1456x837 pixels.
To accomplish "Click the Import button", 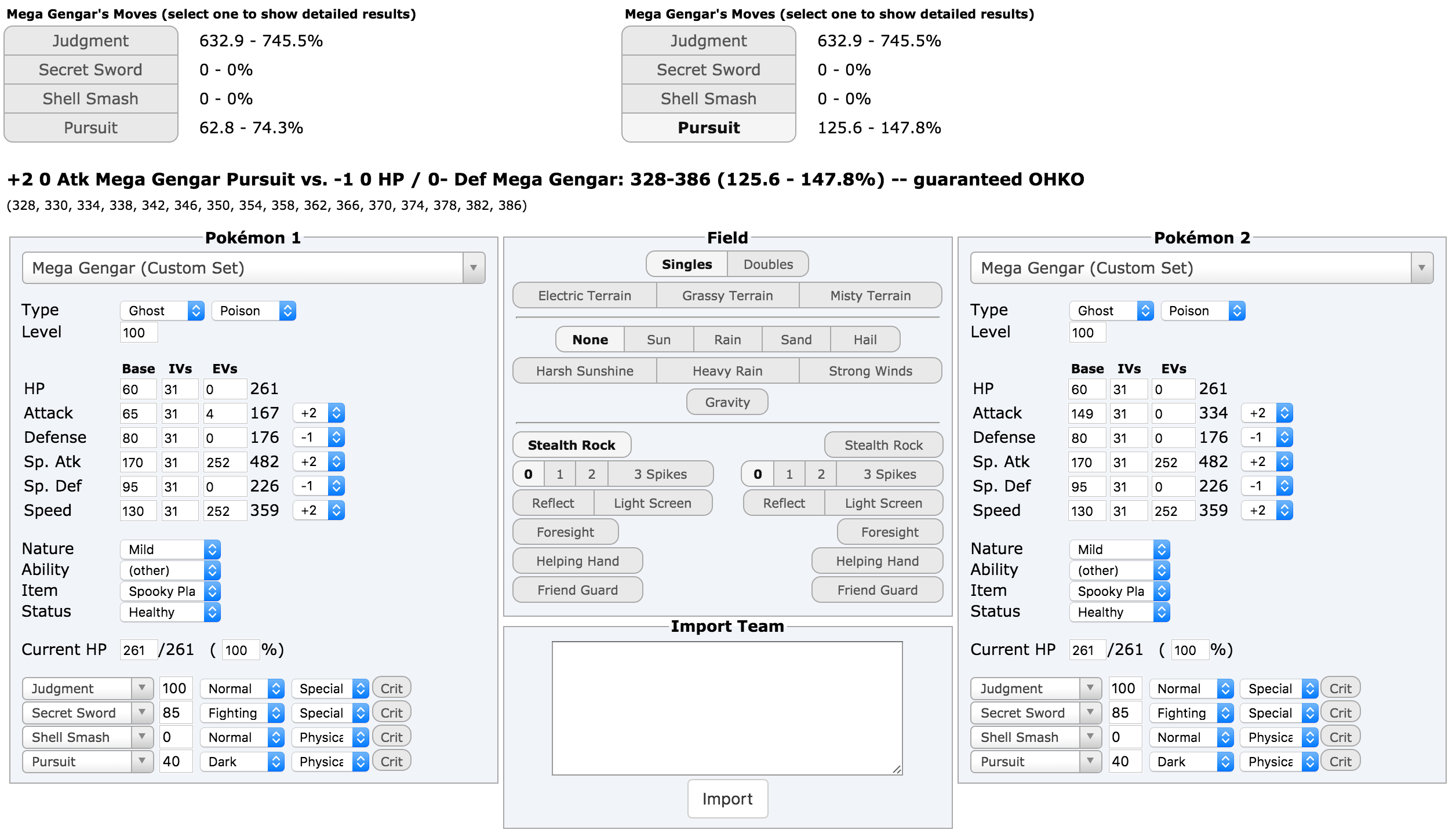I will [727, 799].
